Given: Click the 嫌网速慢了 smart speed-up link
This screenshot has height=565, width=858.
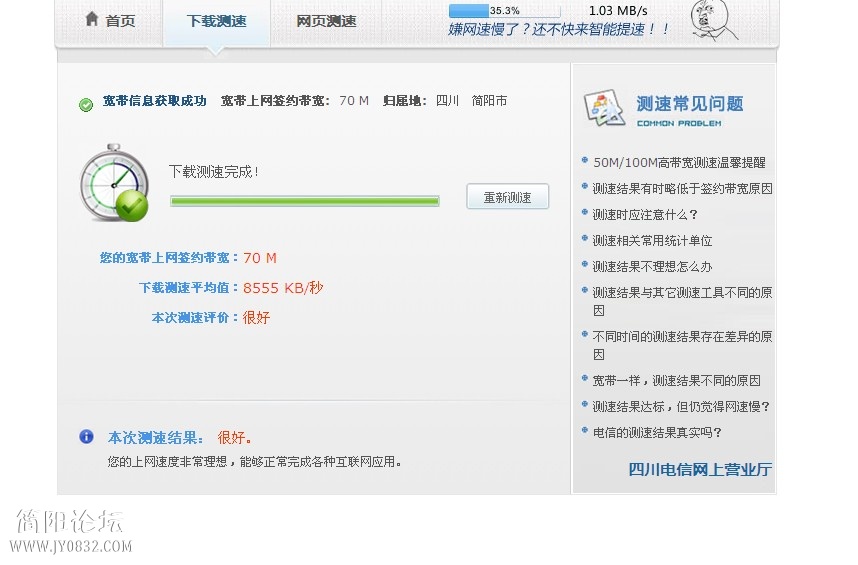Looking at the screenshot, I should tap(559, 30).
